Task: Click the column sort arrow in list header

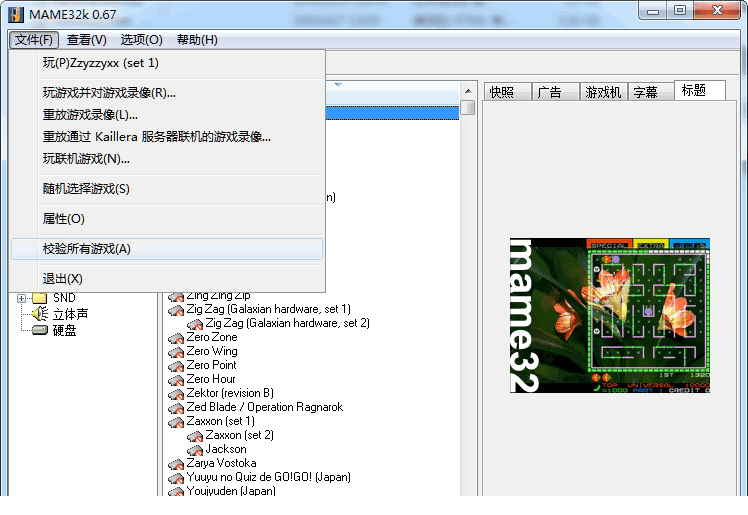Action: coord(338,85)
